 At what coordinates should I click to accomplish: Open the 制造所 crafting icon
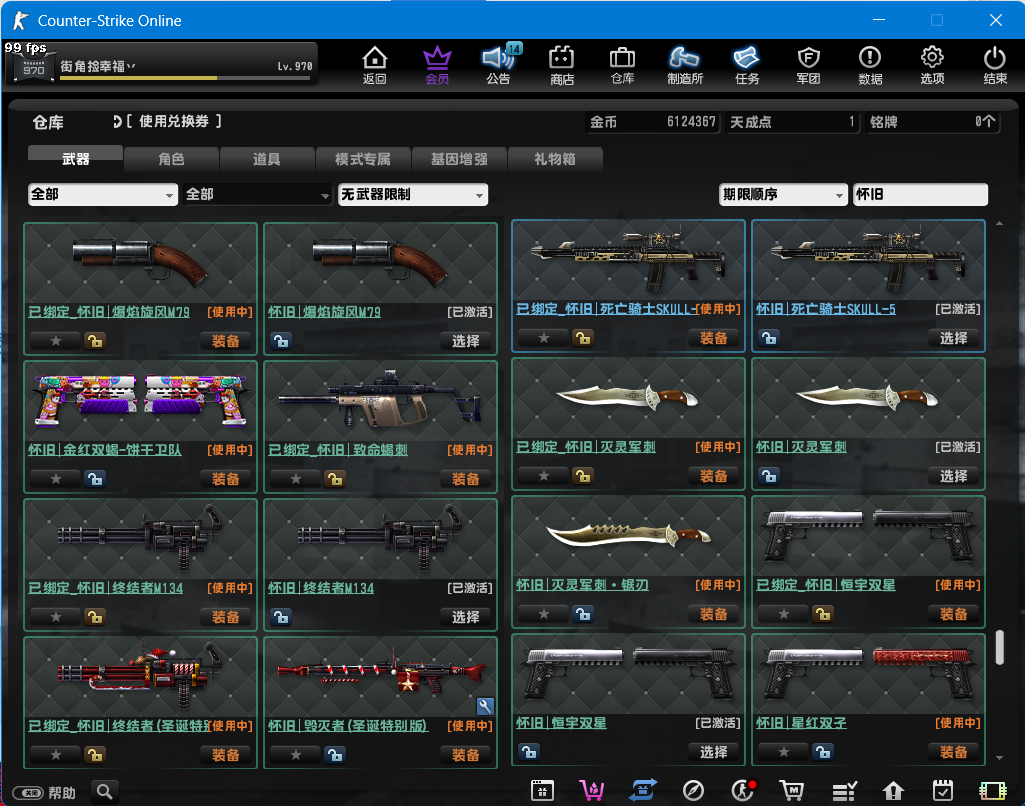tap(684, 65)
